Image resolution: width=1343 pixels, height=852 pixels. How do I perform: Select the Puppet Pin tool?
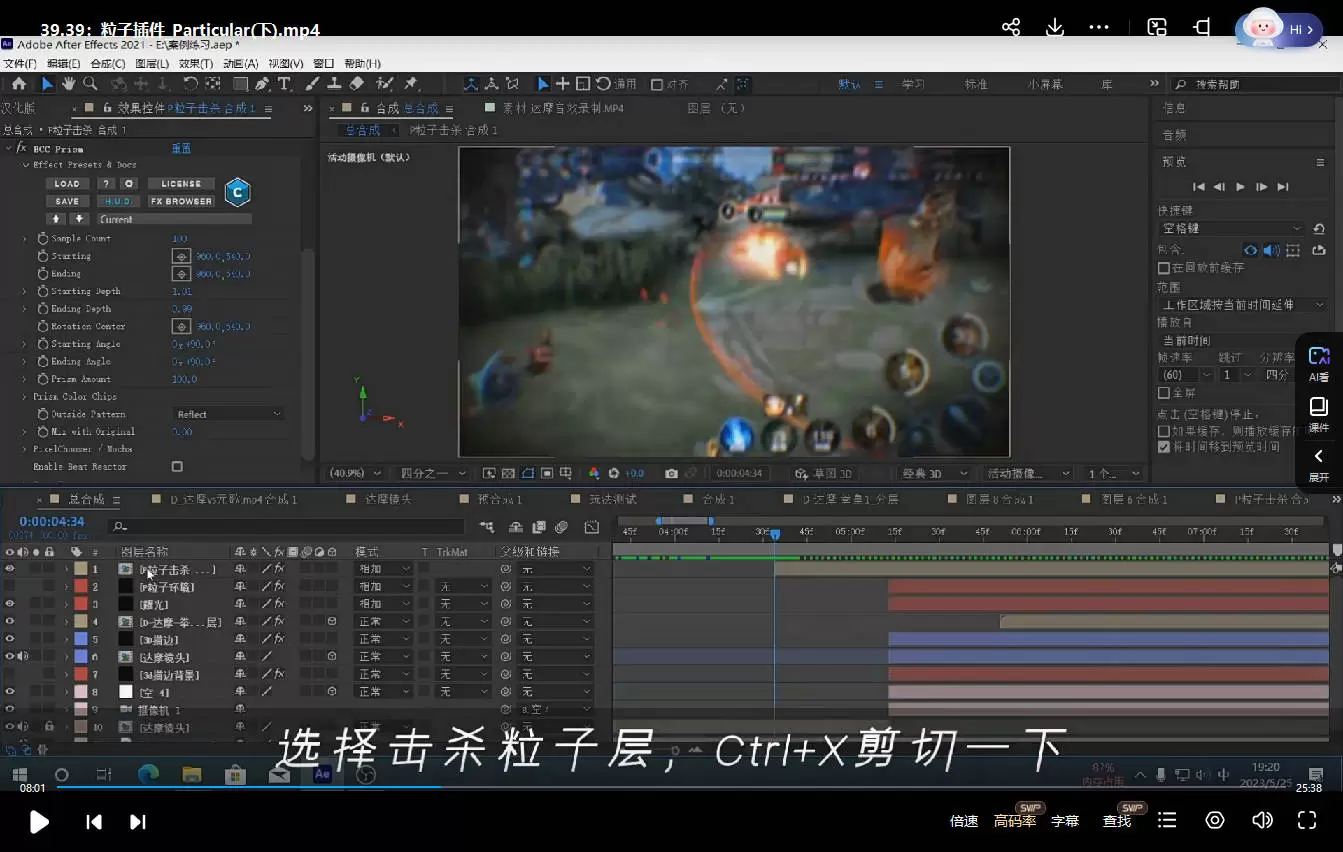[x=410, y=84]
